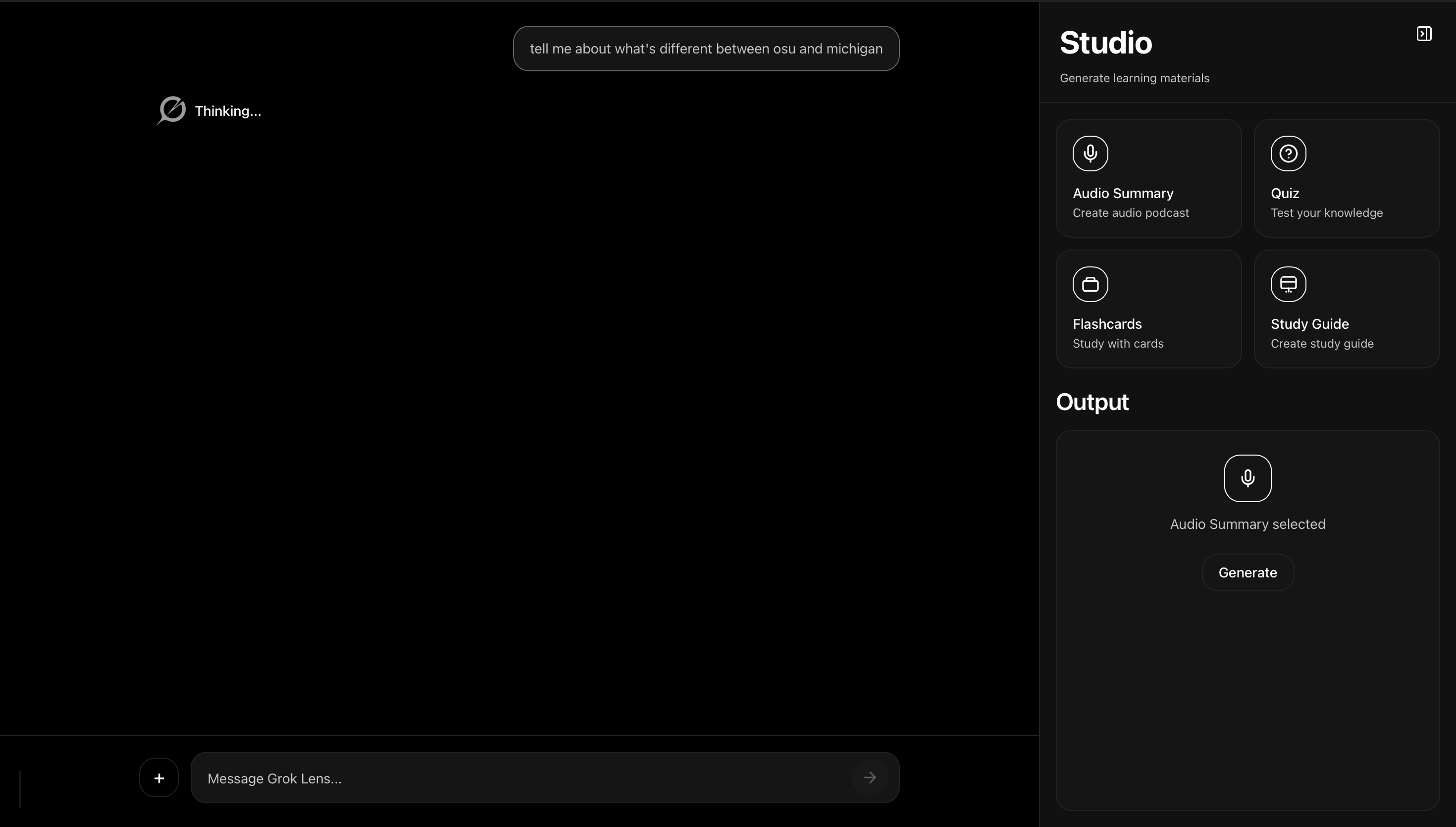Click the Studio panel heading
This screenshot has width=1456, height=827.
[x=1105, y=43]
